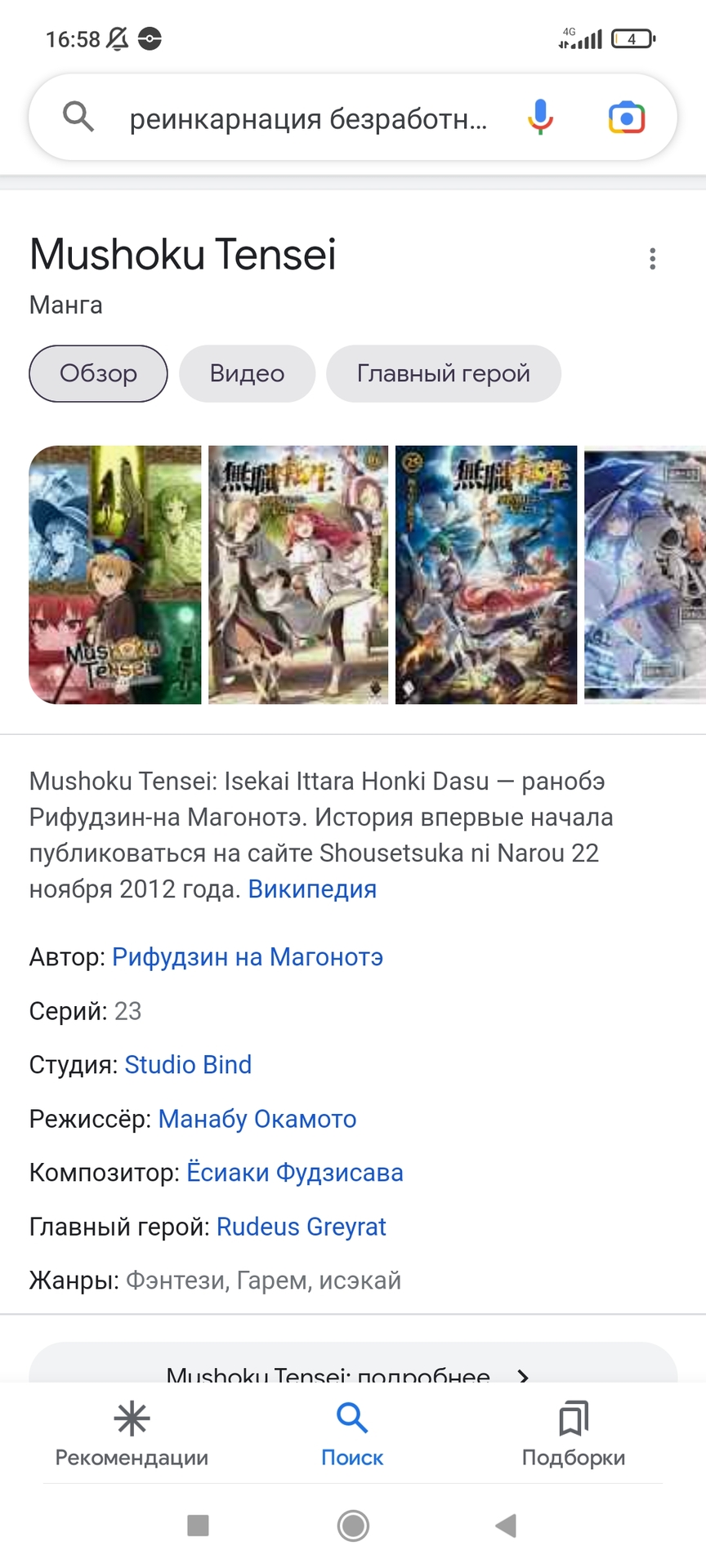Tap the search query text field

(x=309, y=119)
